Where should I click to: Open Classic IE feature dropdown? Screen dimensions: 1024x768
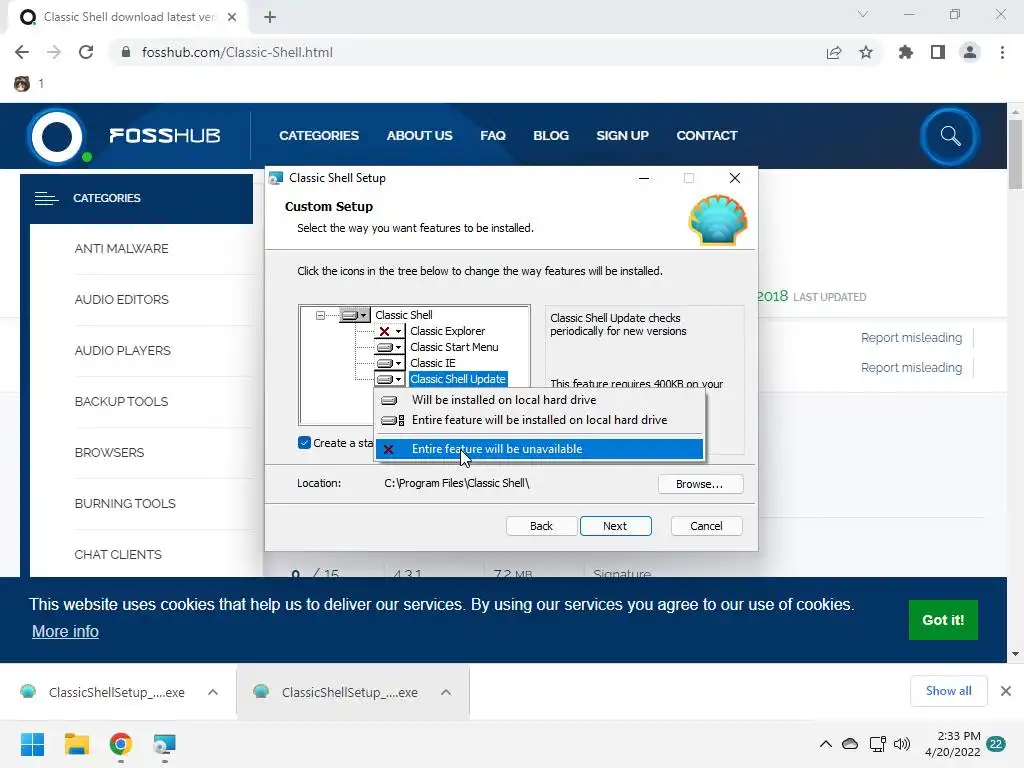(389, 363)
